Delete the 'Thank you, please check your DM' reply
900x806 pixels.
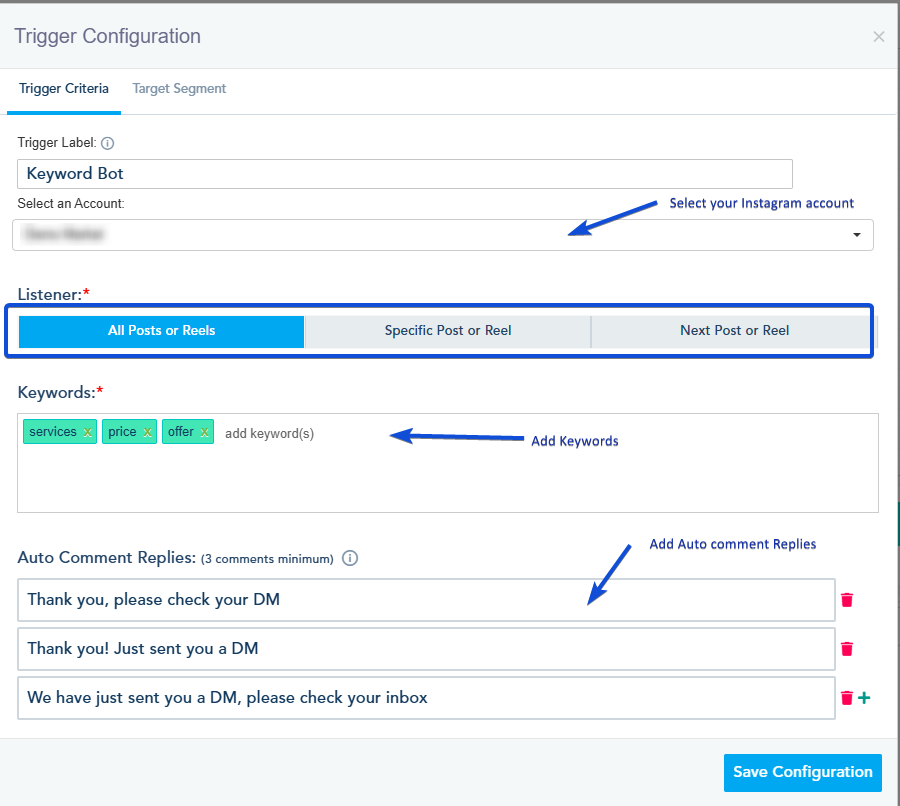[x=847, y=600]
